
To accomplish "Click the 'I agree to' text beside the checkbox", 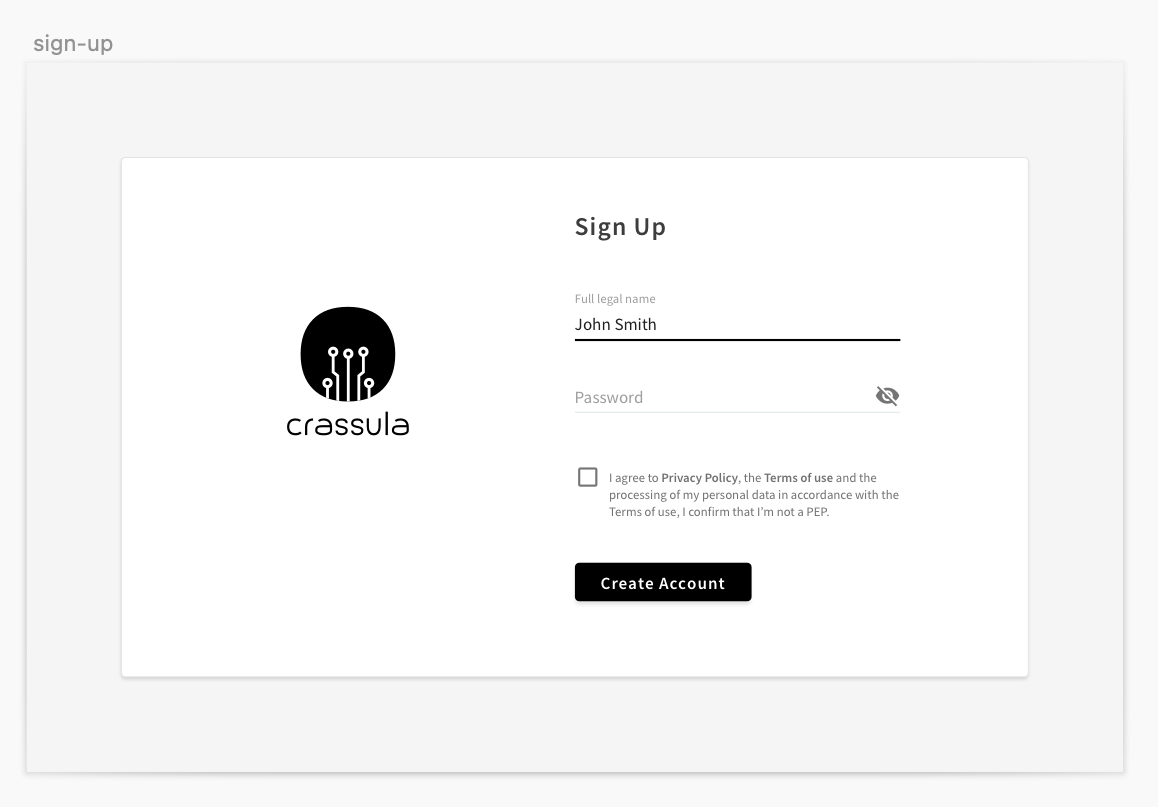I will 633,478.
